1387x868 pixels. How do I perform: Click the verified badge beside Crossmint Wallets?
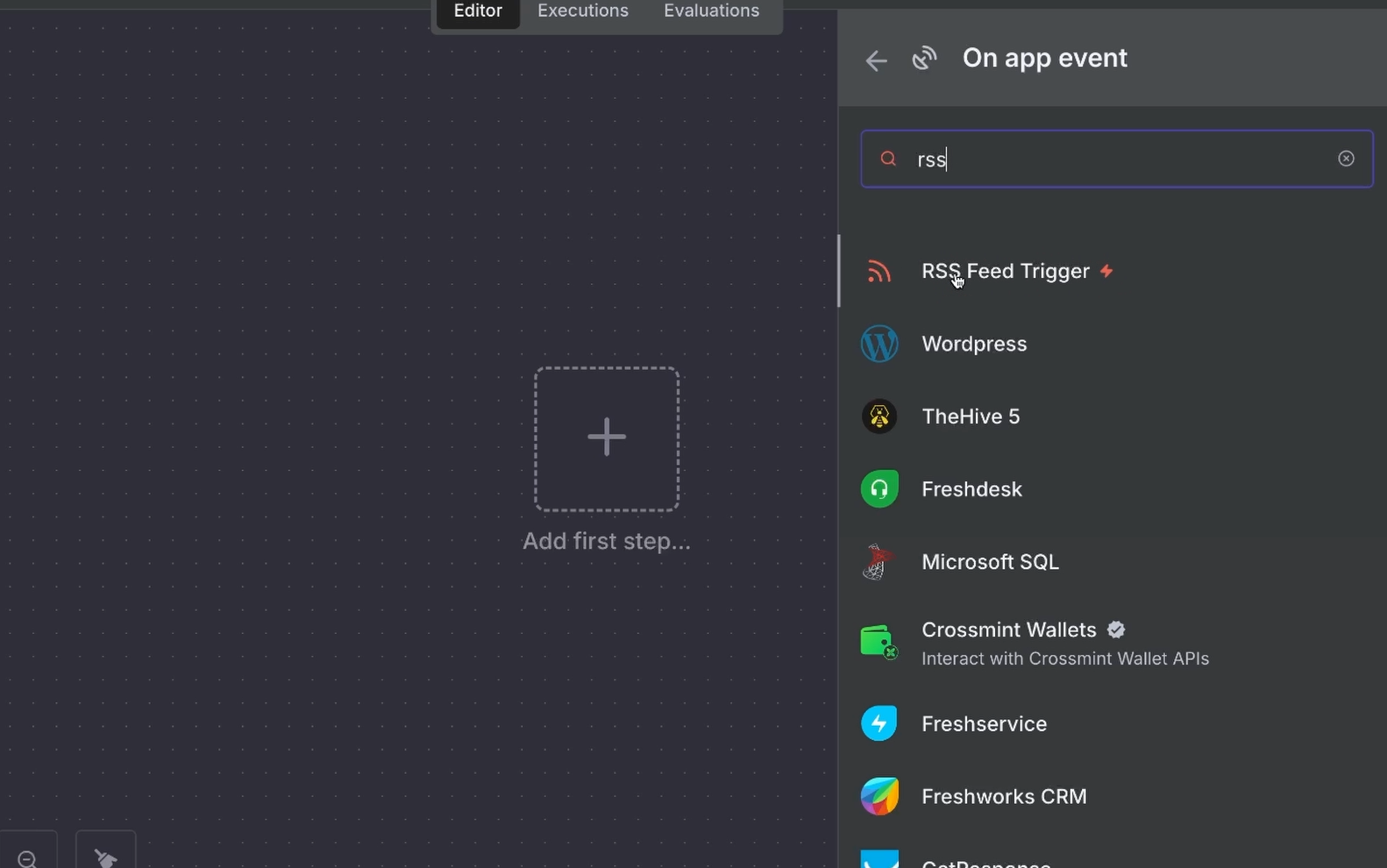[1116, 630]
